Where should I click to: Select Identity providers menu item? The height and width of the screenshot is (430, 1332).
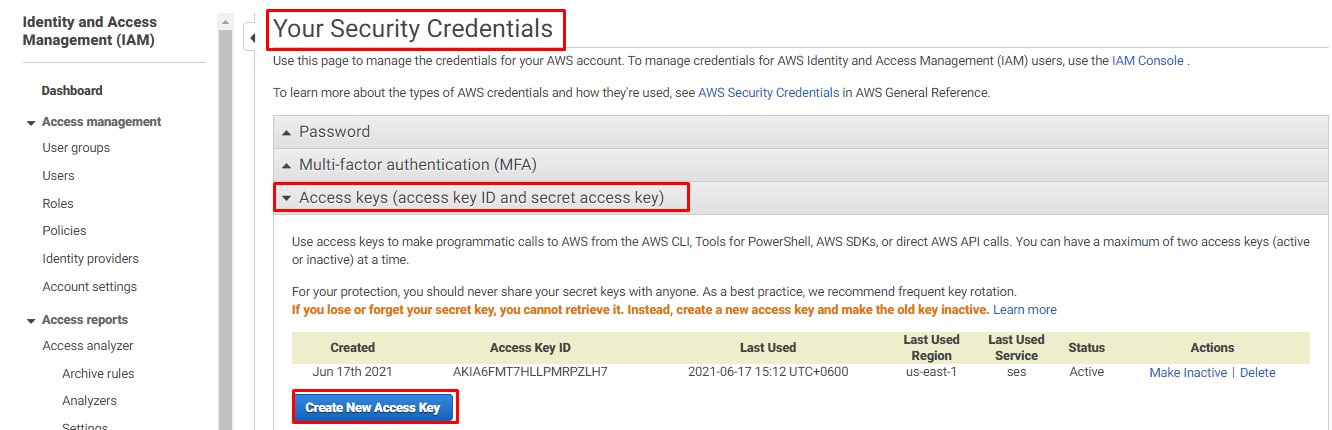coord(90,259)
